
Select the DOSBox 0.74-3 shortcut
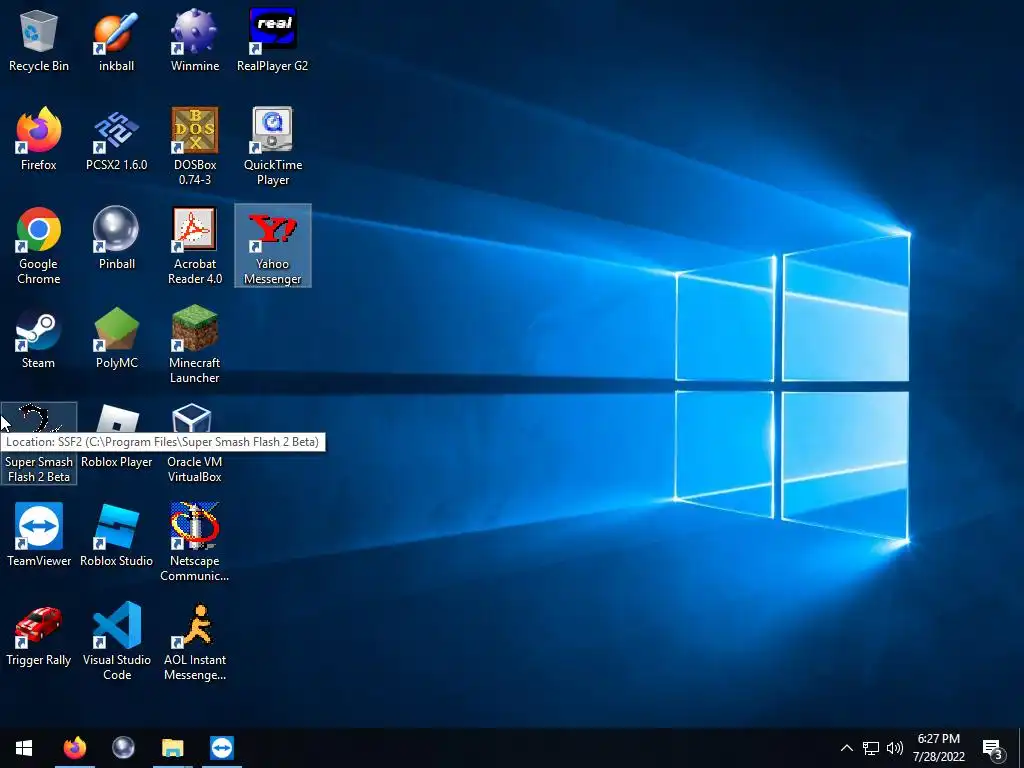click(x=195, y=146)
